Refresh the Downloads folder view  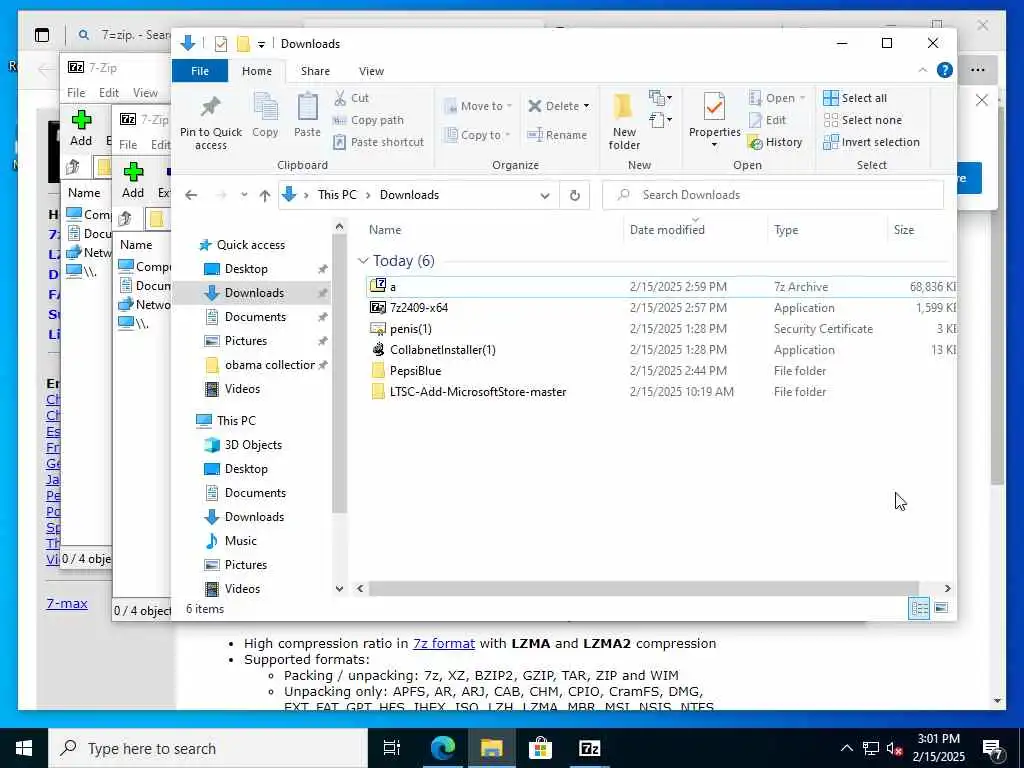pyautogui.click(x=575, y=195)
